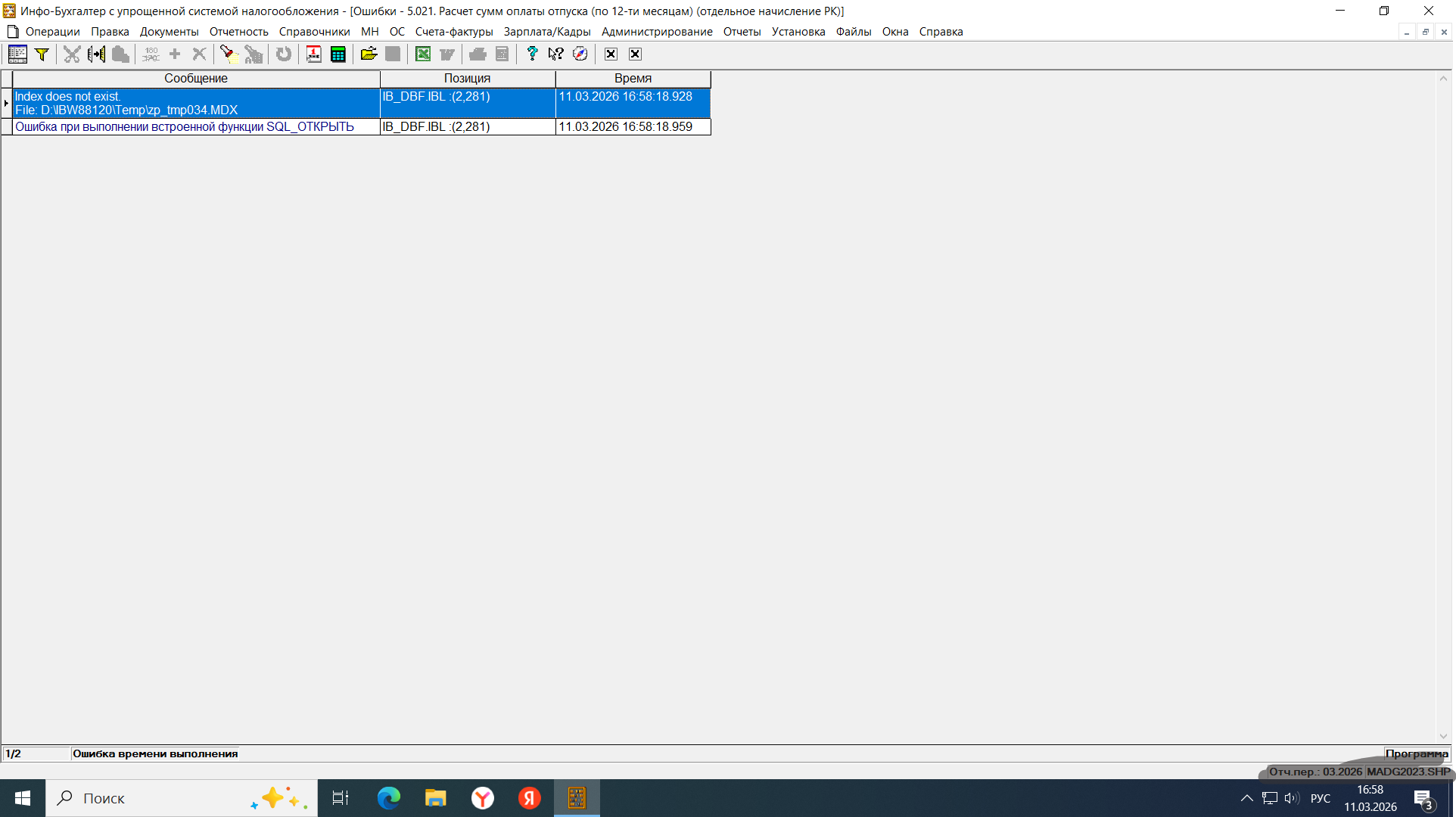Click the flashlight search icon
1456x817 pixels.
[x=228, y=54]
